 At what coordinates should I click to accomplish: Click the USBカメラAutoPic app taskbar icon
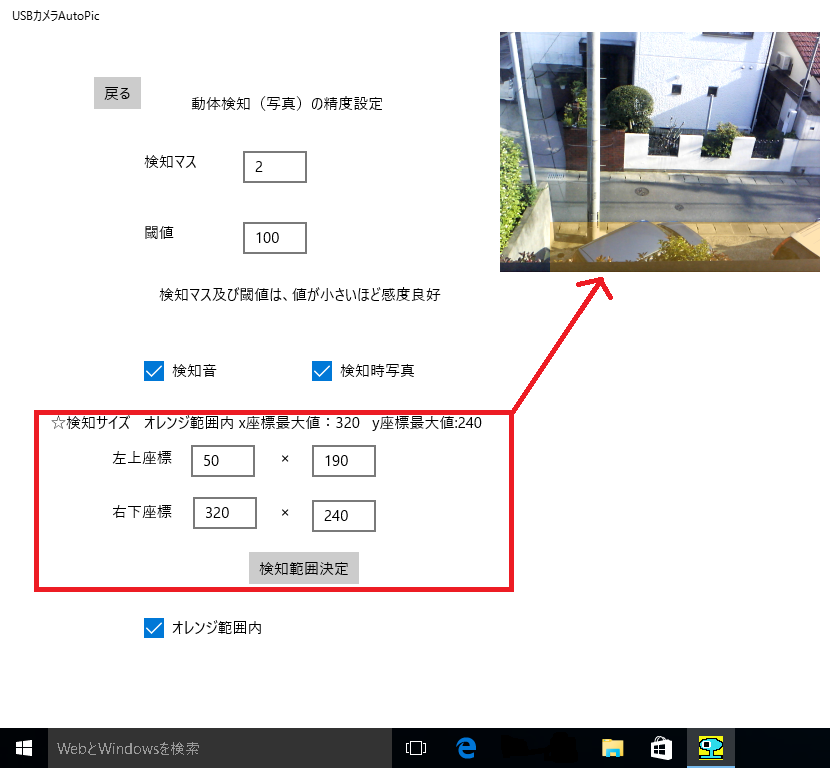[x=710, y=748]
